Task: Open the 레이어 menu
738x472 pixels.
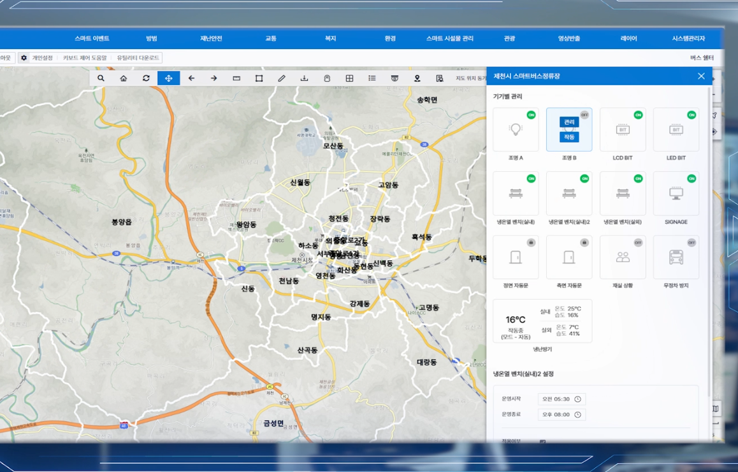Action: point(629,39)
